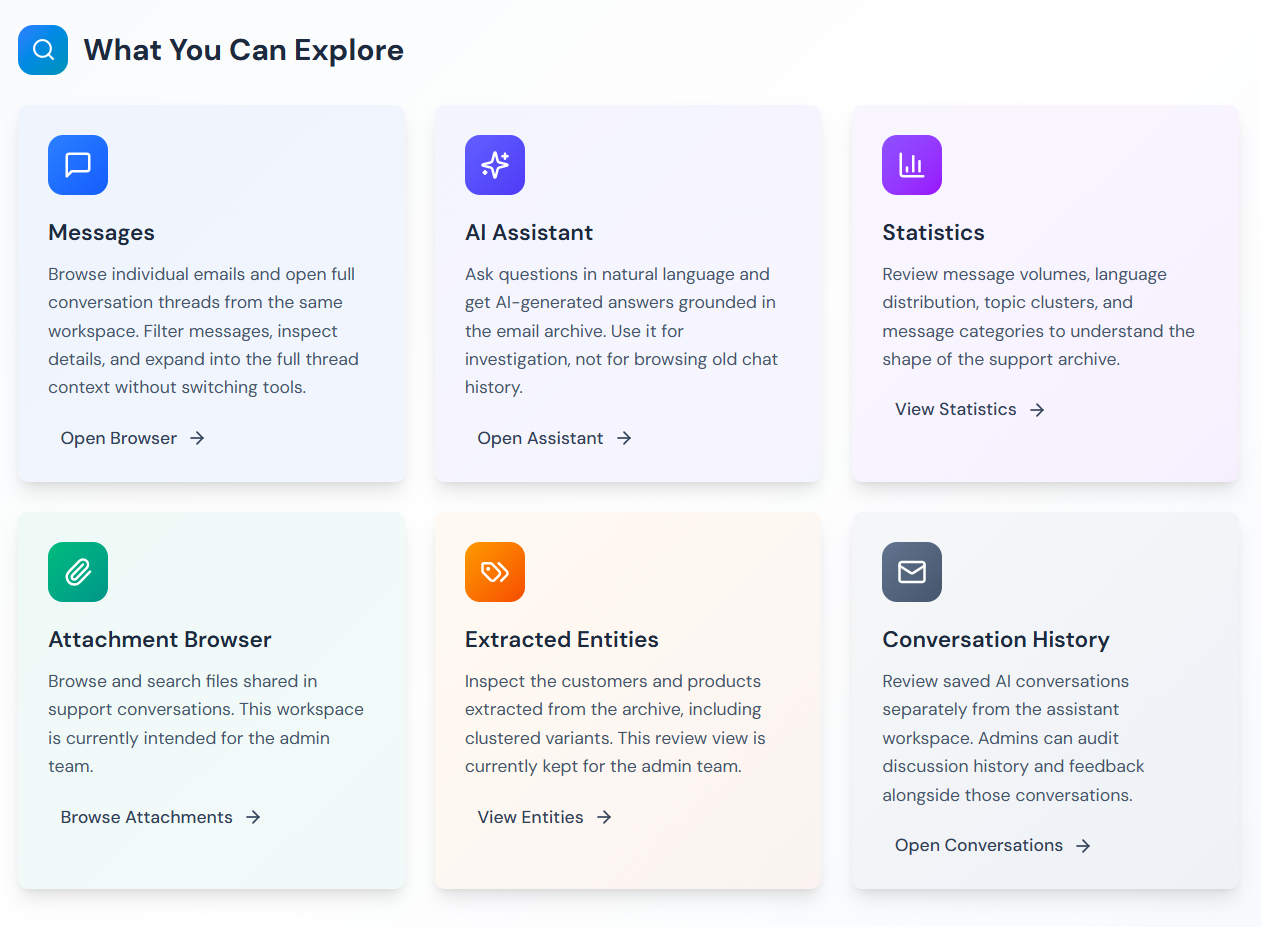Screen dimensions: 1261x927
Task: Click the arrow icon next to Open Assistant
Action: click(x=624, y=438)
